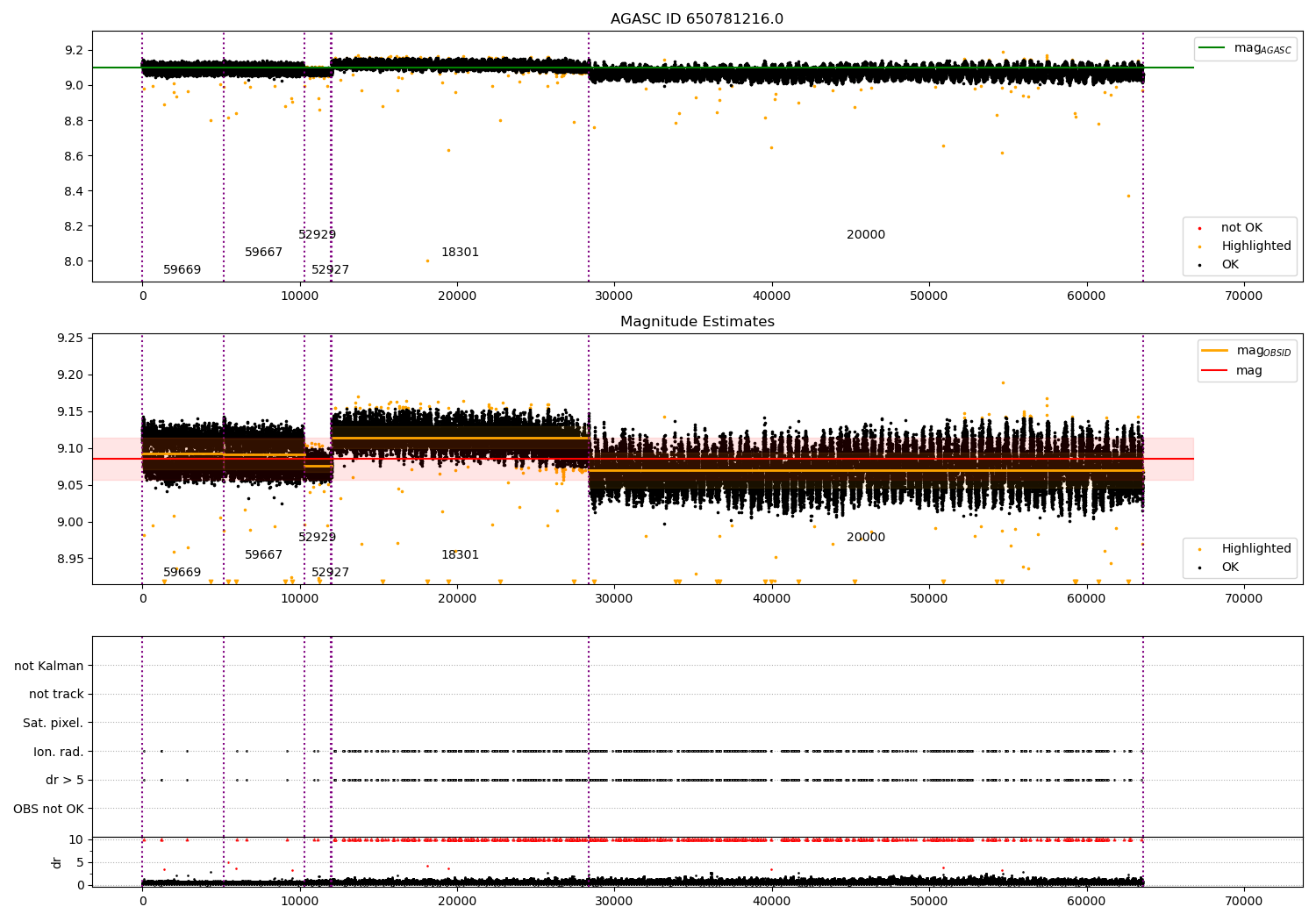Select OK in the Magnitude Estimates legend
This screenshot has height=921, width=1316.
[1230, 568]
